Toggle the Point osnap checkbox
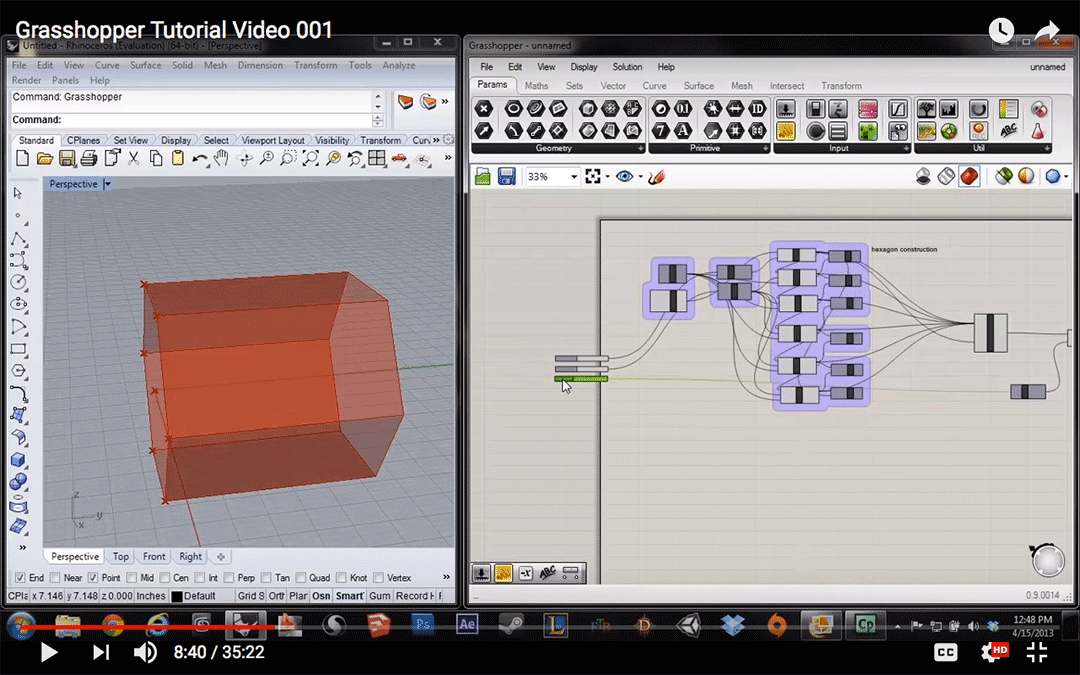Image resolution: width=1080 pixels, height=675 pixels. (x=93, y=578)
